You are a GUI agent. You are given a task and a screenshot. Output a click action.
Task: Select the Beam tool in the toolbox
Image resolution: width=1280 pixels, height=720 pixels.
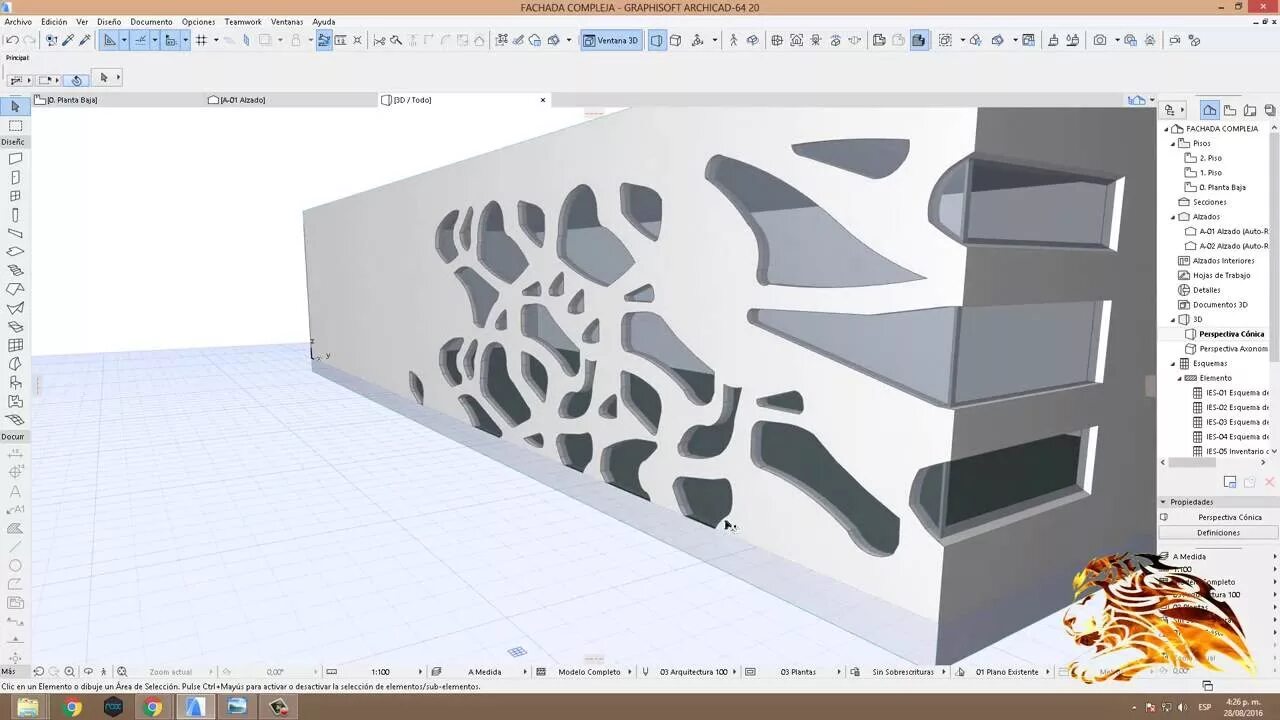(15, 233)
